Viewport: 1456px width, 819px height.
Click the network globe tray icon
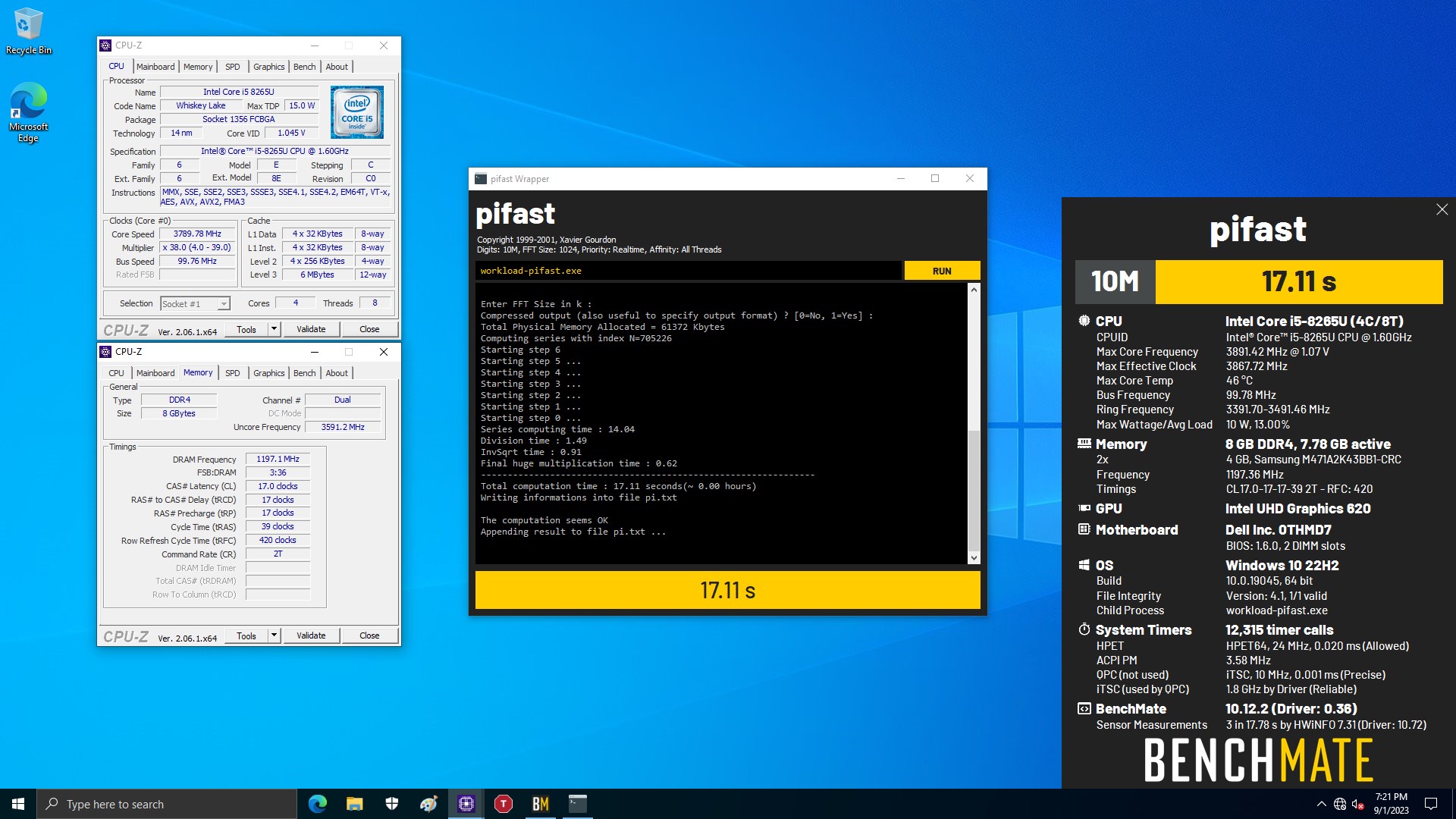pyautogui.click(x=1340, y=804)
